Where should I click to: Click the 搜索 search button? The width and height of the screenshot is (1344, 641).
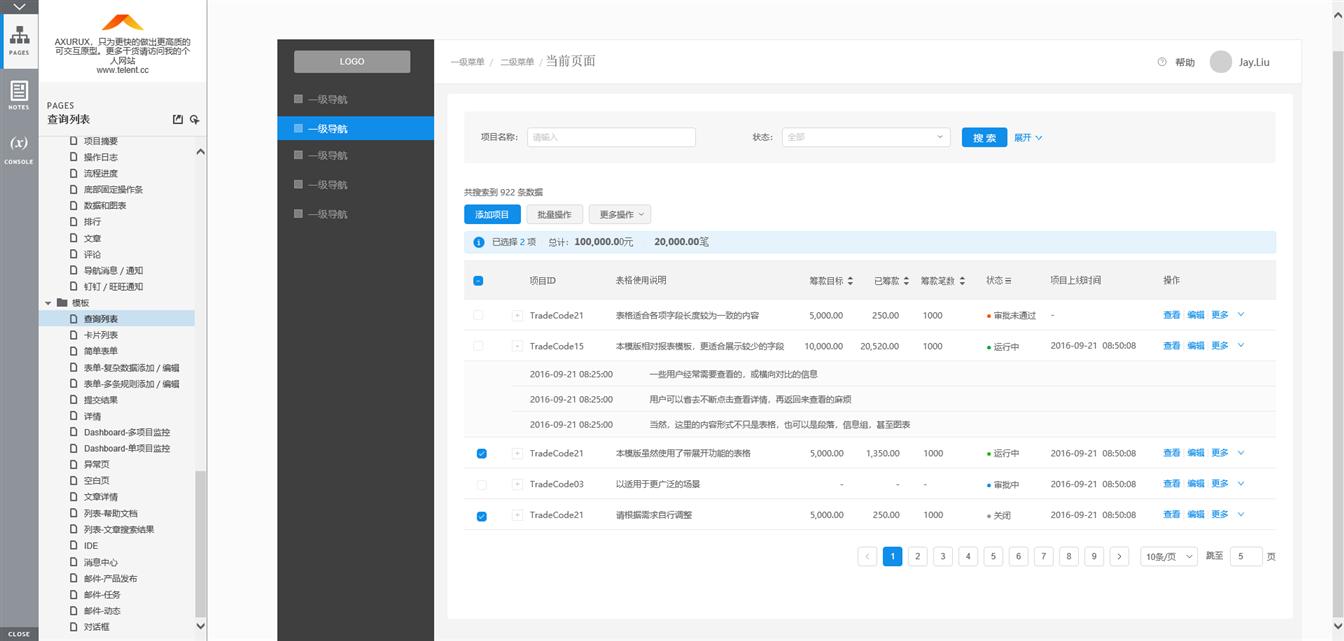coord(984,137)
